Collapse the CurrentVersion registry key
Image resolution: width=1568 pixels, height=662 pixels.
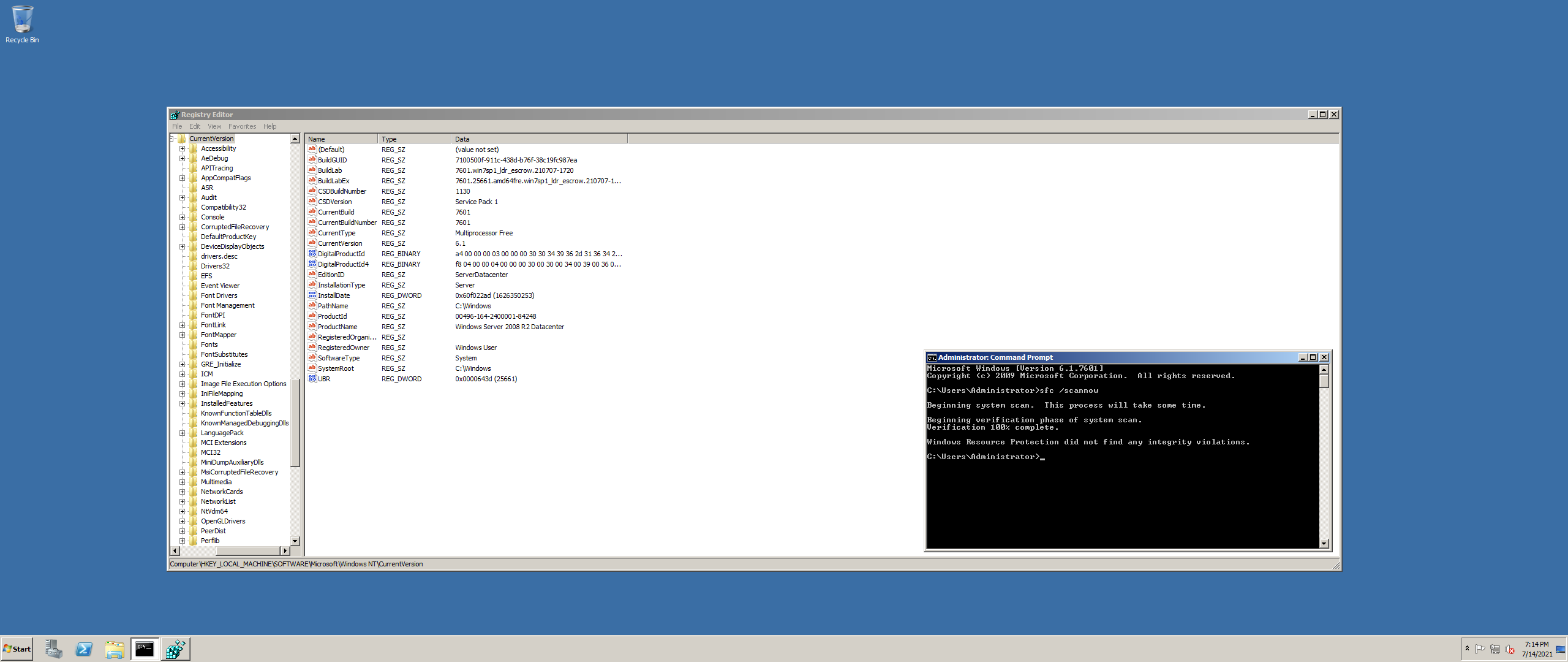(172, 139)
